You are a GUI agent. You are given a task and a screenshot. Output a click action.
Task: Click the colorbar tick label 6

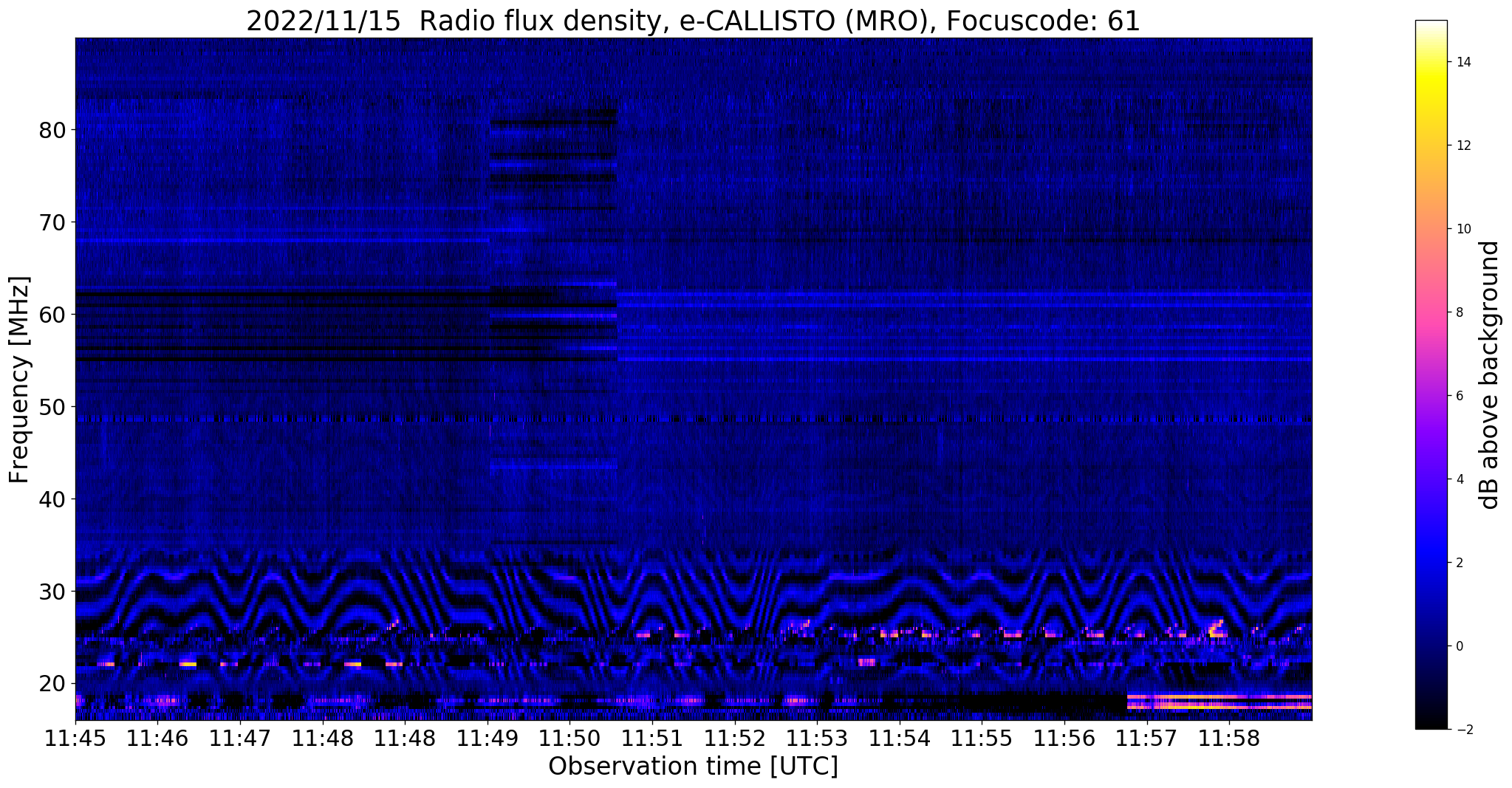click(1459, 396)
